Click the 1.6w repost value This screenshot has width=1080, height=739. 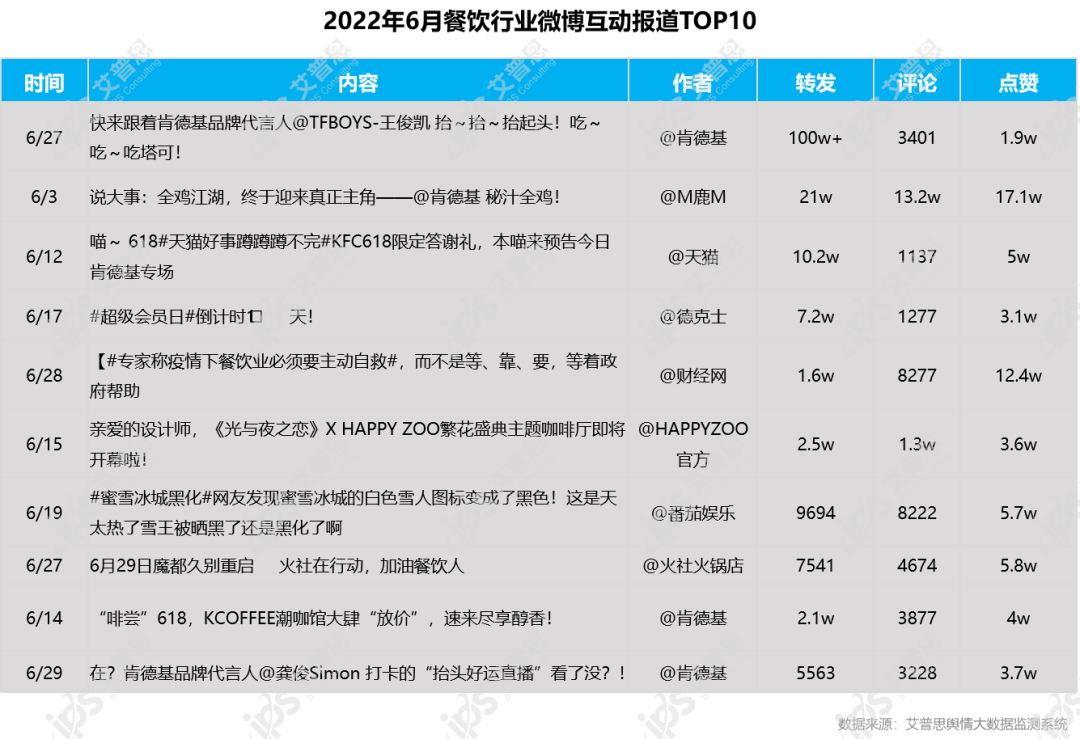[x=816, y=376]
